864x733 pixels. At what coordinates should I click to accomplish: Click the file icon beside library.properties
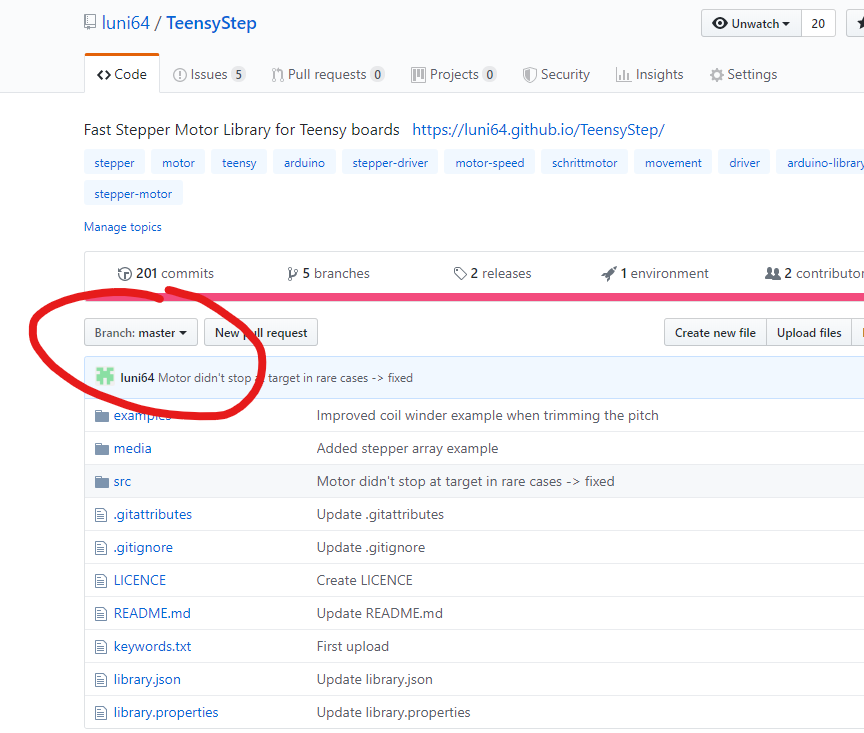pyautogui.click(x=101, y=713)
